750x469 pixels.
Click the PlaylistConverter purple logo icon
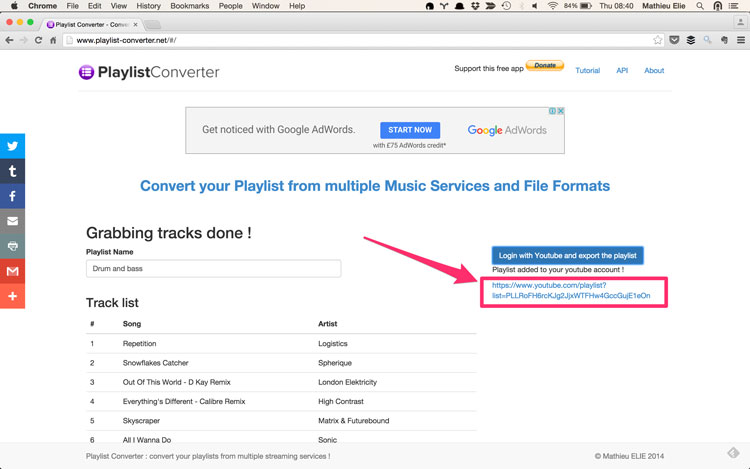(x=86, y=72)
